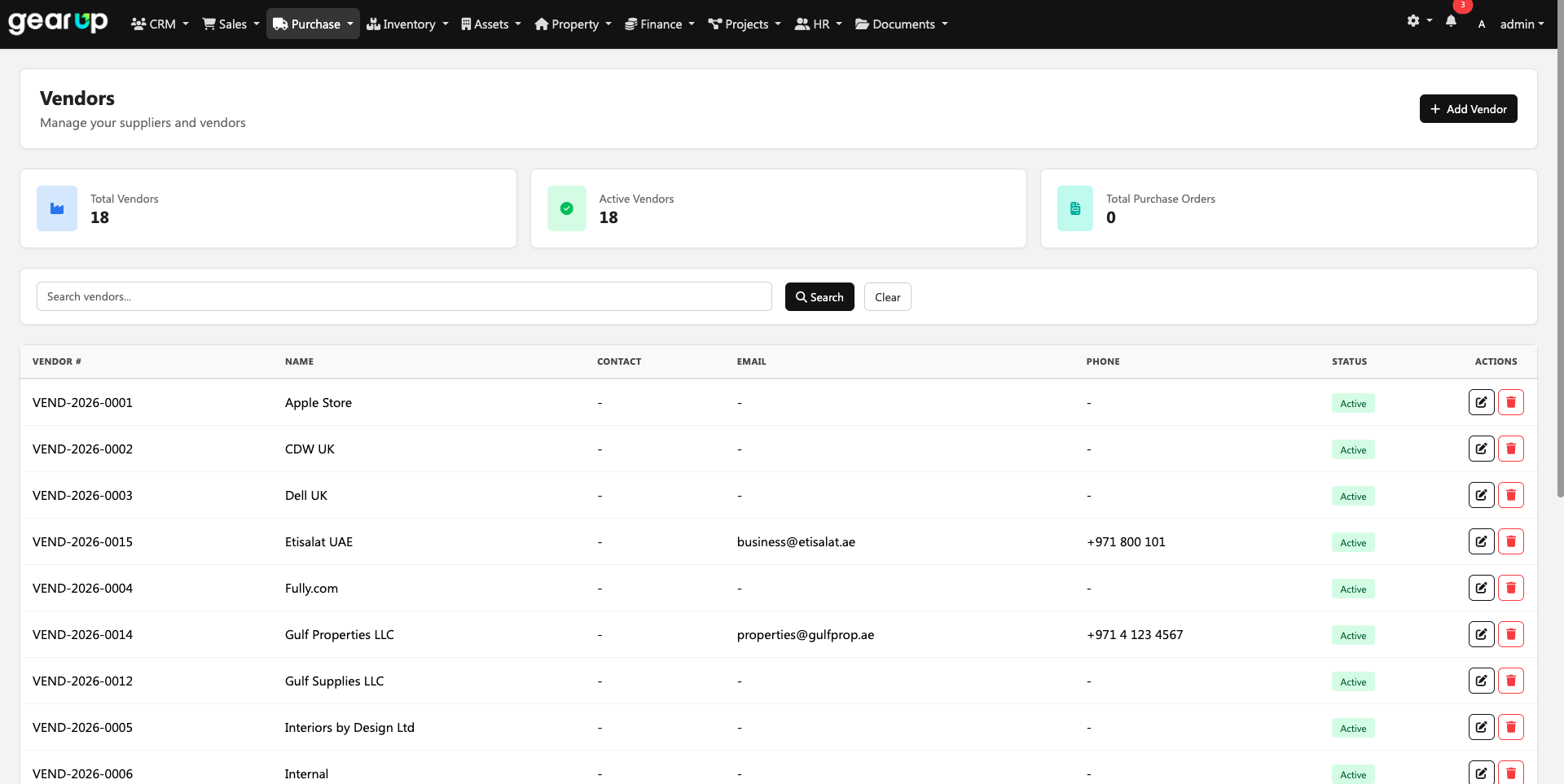1564x784 pixels.
Task: Edit the Apple Store vendor
Action: click(x=1481, y=402)
